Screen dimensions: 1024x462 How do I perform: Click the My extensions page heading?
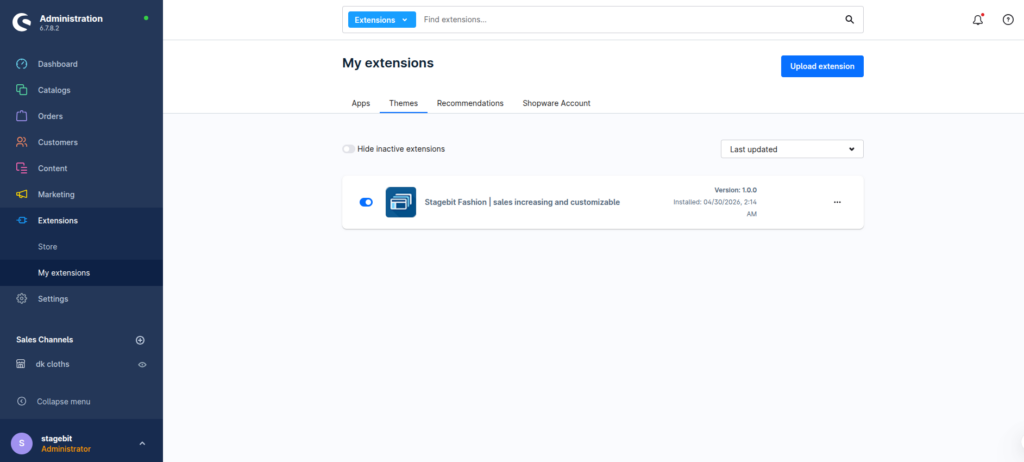388,63
